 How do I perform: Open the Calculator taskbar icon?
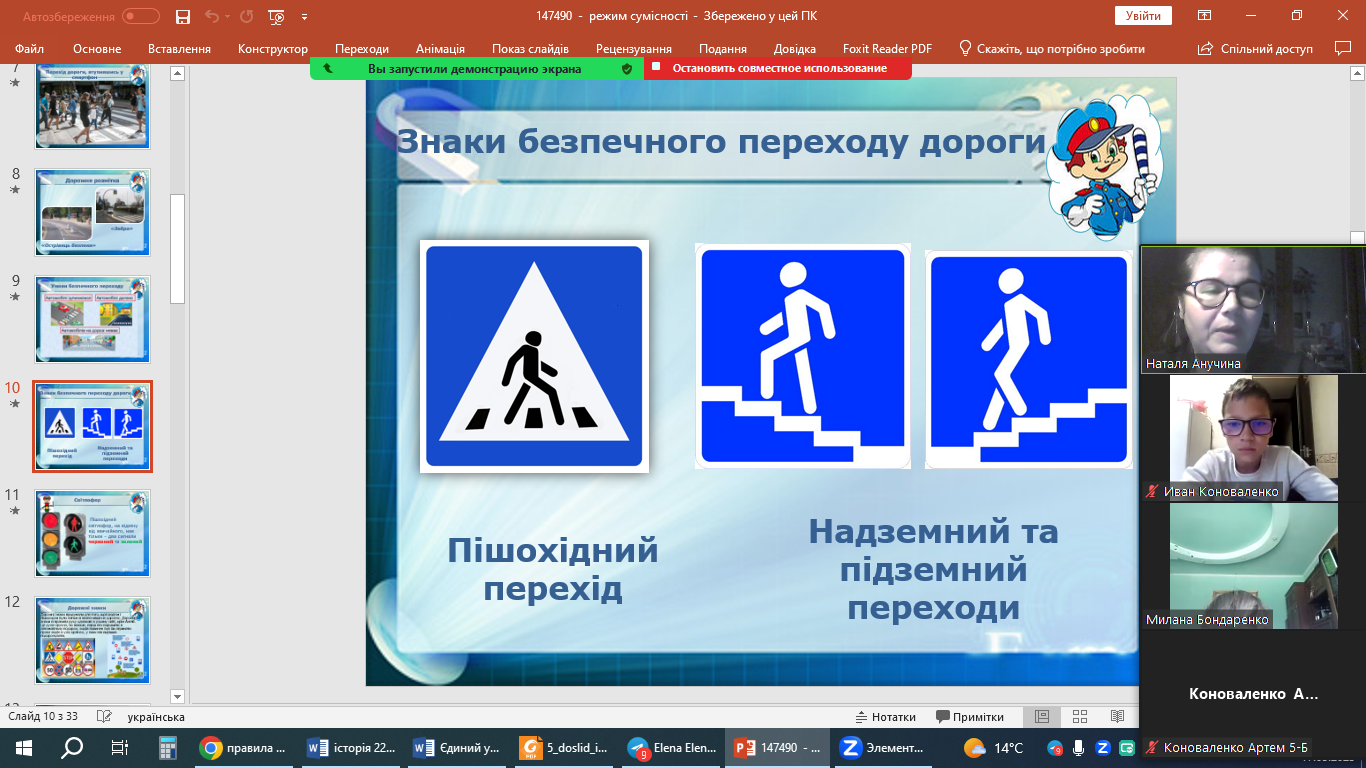168,747
